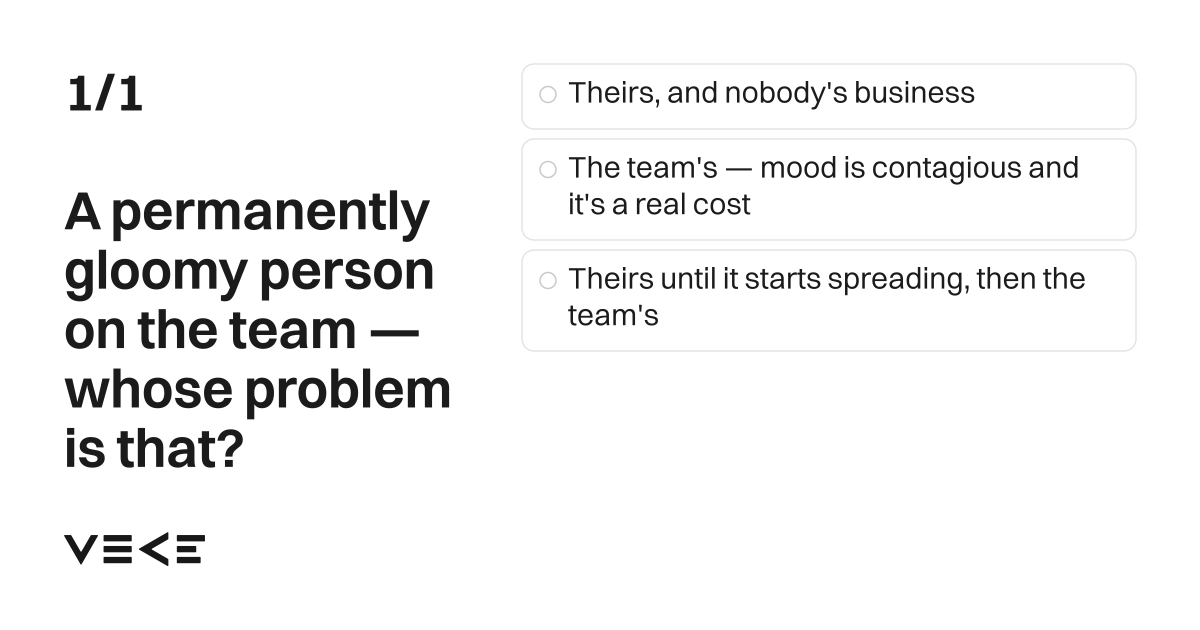Click the "A permanently gloomy person" question heading
Screen dimensions: 1200x630
[258, 330]
